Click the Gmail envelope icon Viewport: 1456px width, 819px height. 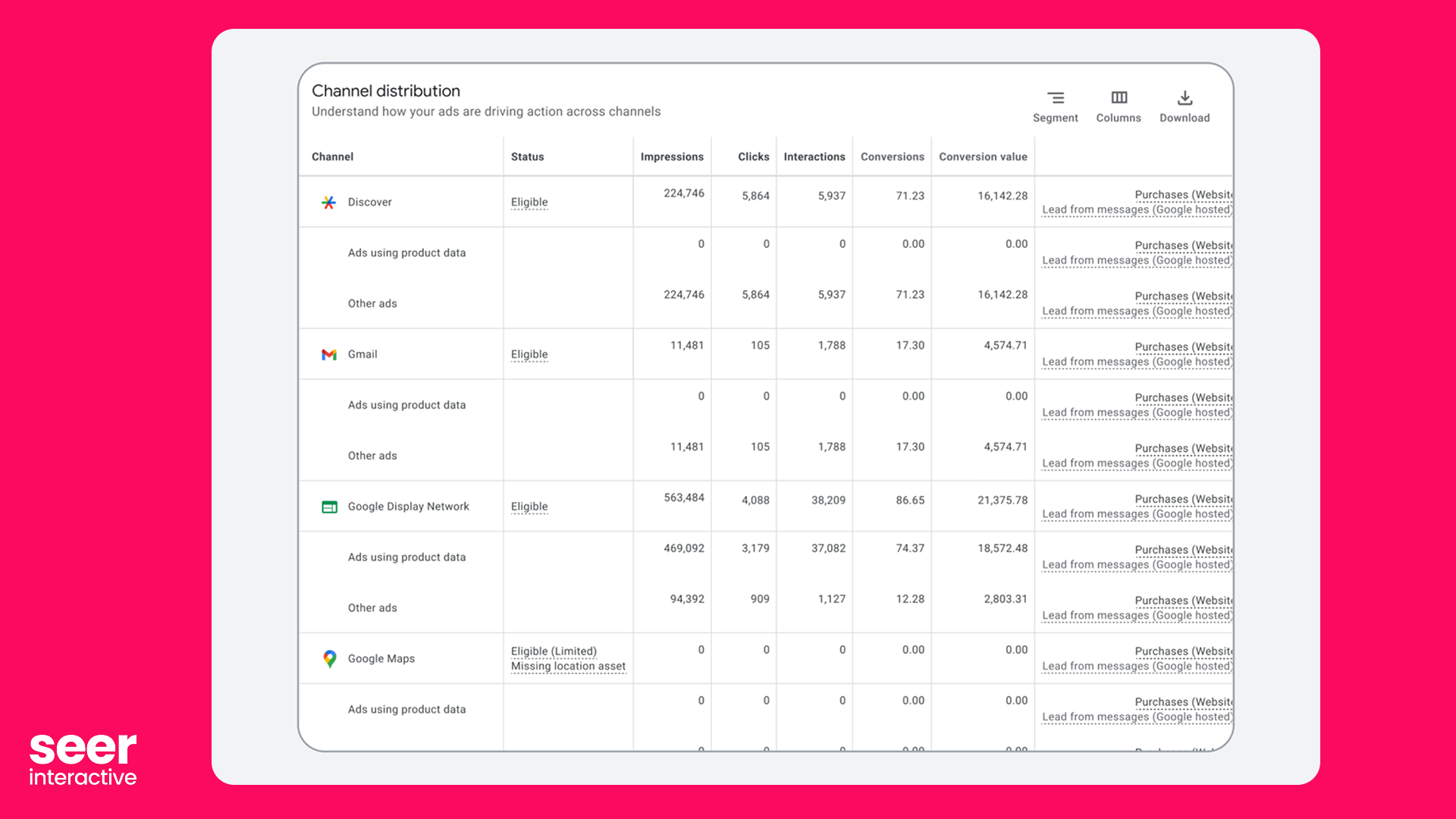click(328, 355)
